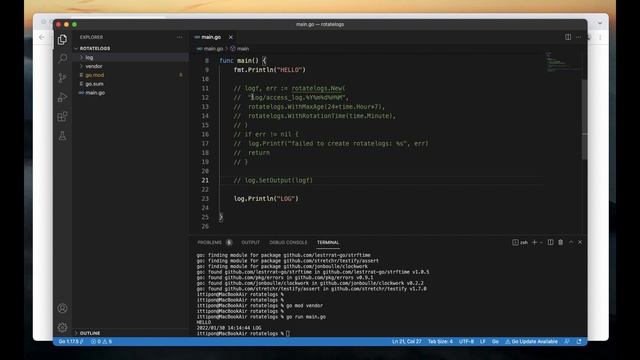Click Ln 21, Col 27 cursor position
The image size is (640, 360).
(x=407, y=342)
